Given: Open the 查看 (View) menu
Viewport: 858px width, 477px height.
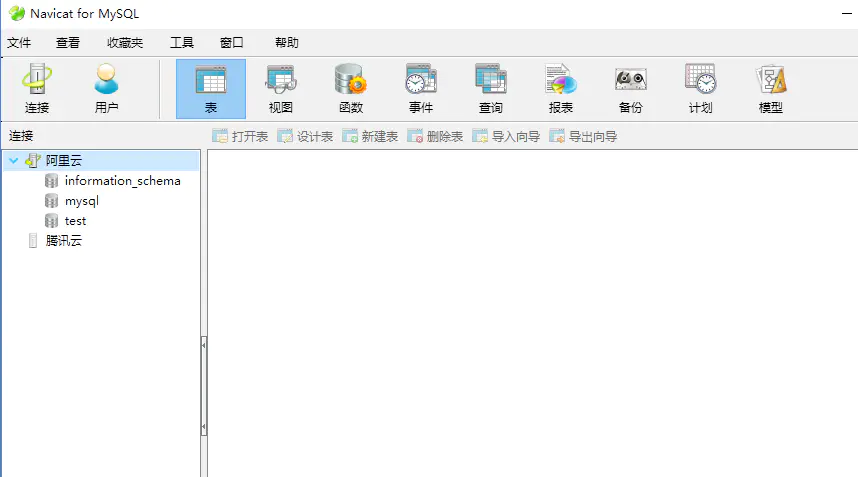Looking at the screenshot, I should click(68, 43).
